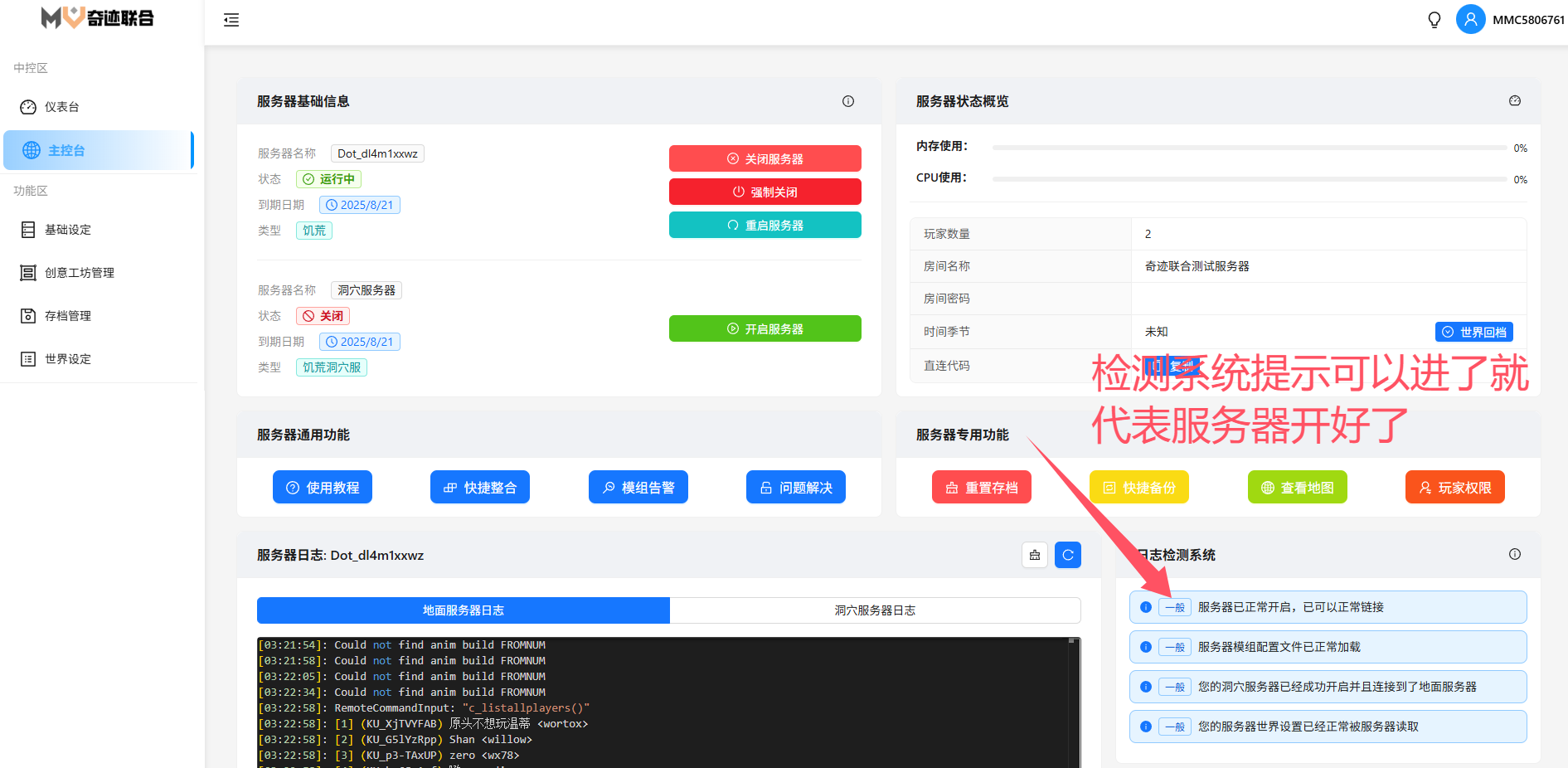Image resolution: width=1568 pixels, height=768 pixels.
Task: Click the 世界回档 button
Action: (1473, 332)
